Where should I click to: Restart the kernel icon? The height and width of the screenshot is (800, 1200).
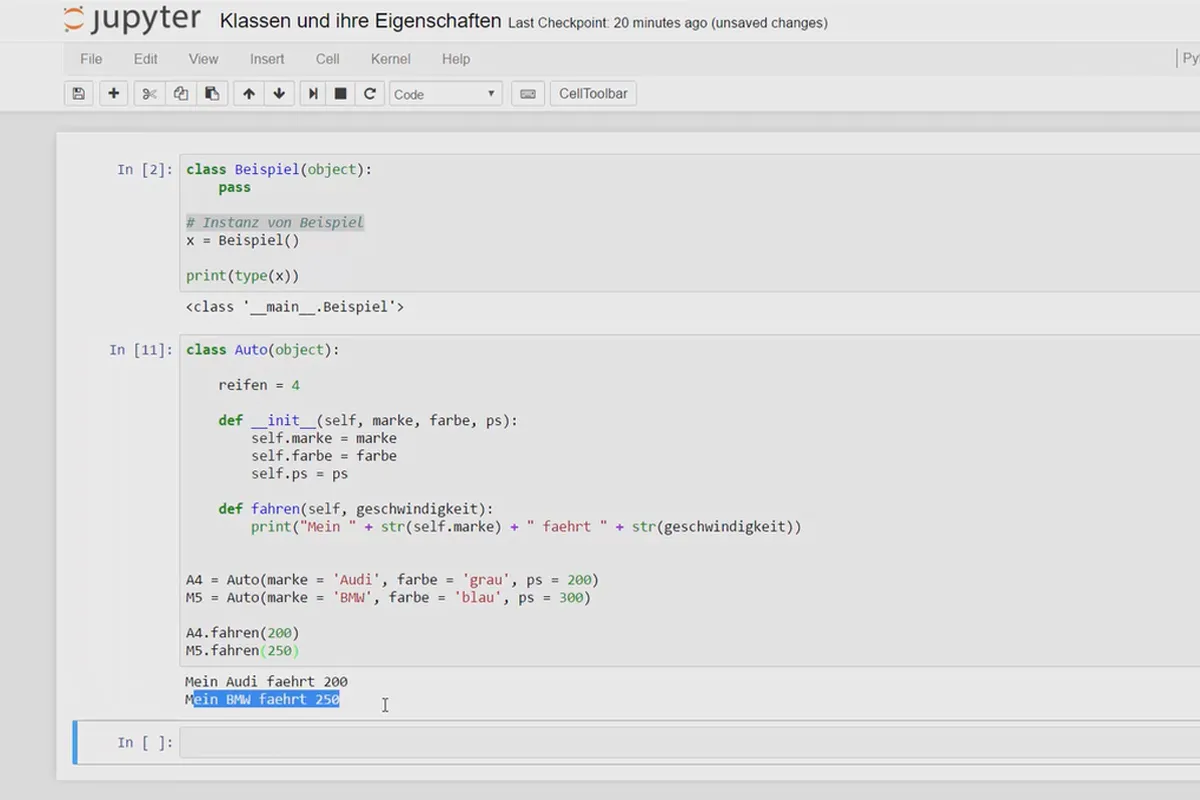(370, 94)
